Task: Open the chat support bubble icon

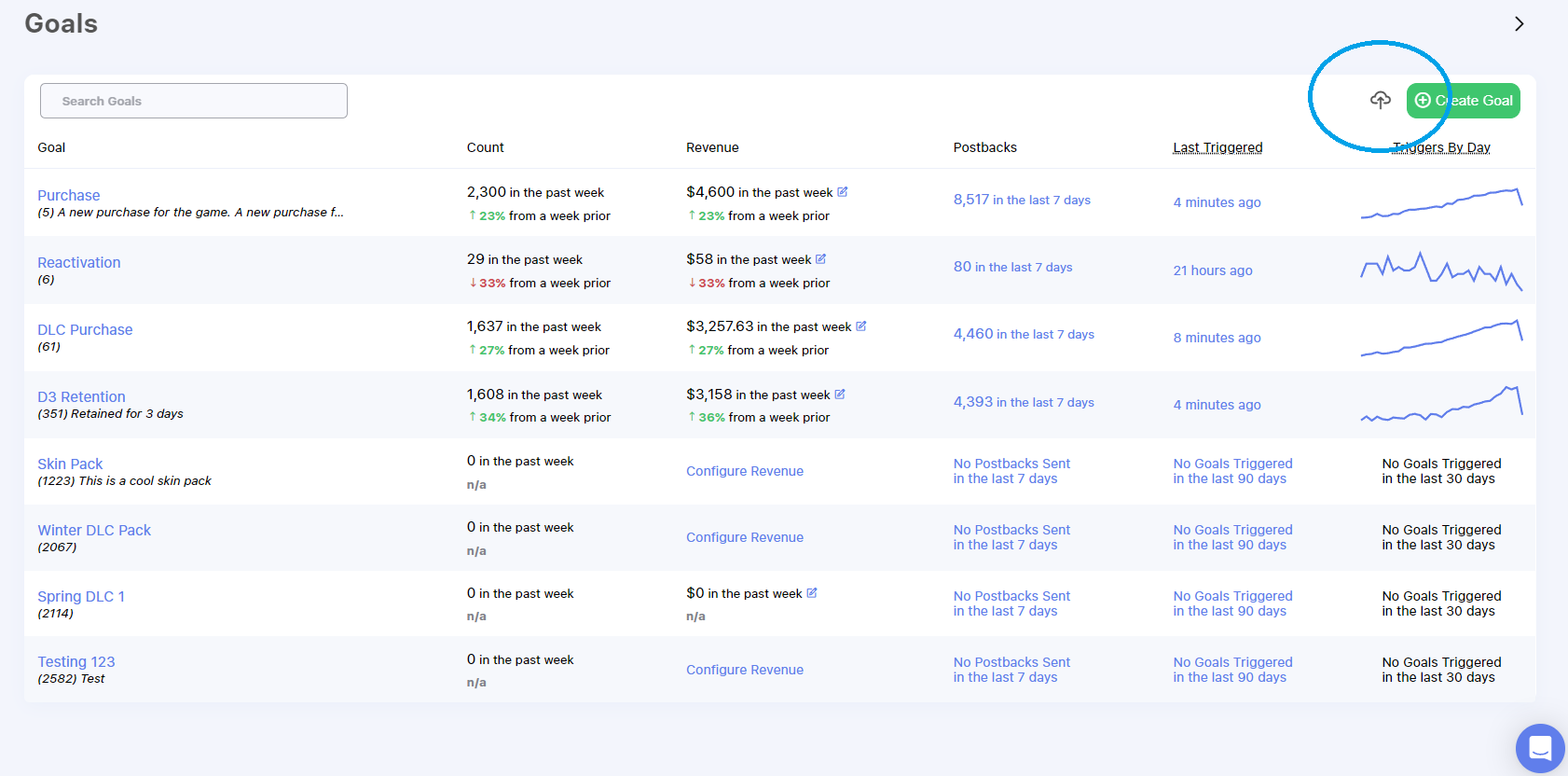Action: coord(1540,748)
